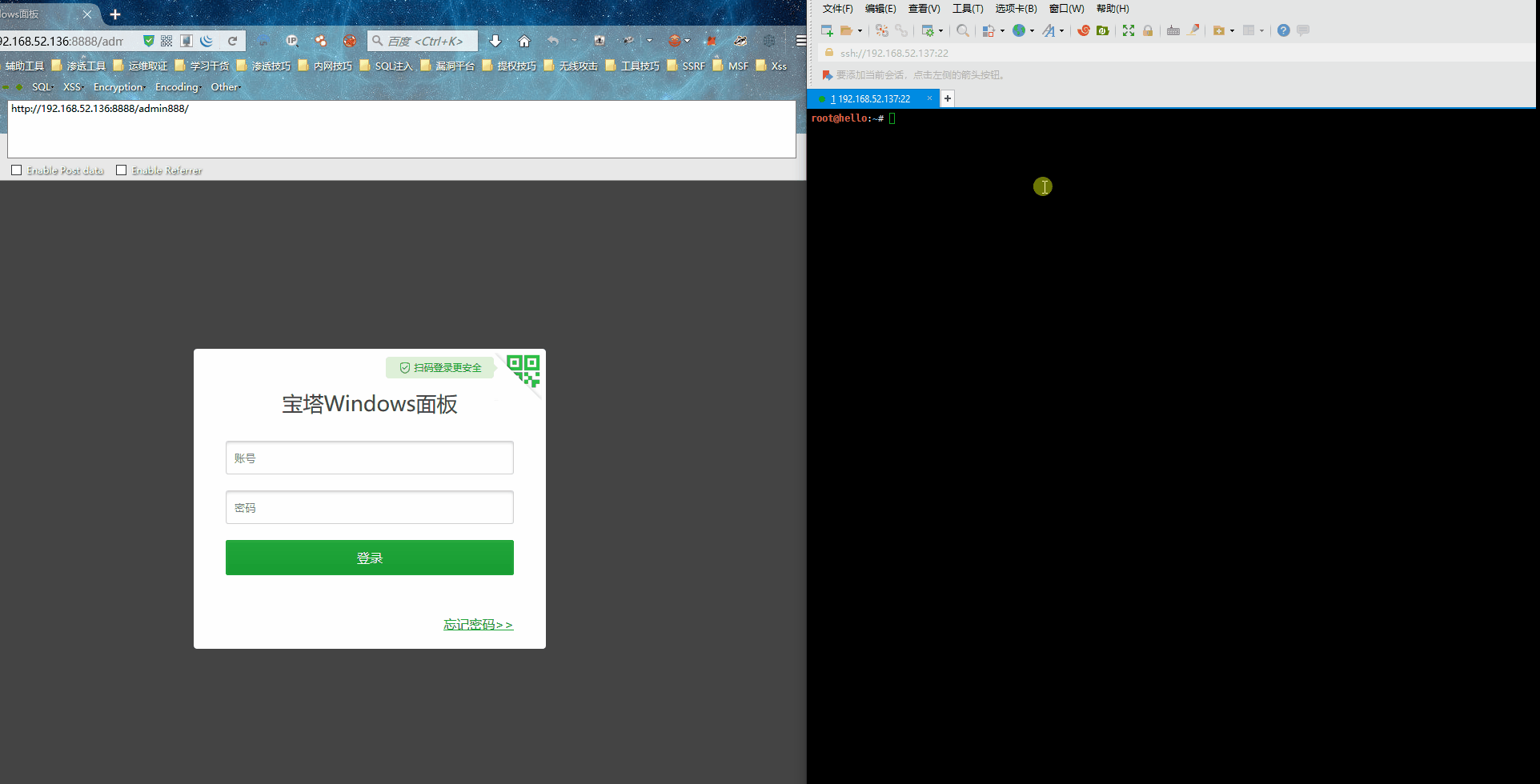Expand the Encryption dropdown in HackBar
Viewport: 1540px width, 784px height.
(x=119, y=87)
